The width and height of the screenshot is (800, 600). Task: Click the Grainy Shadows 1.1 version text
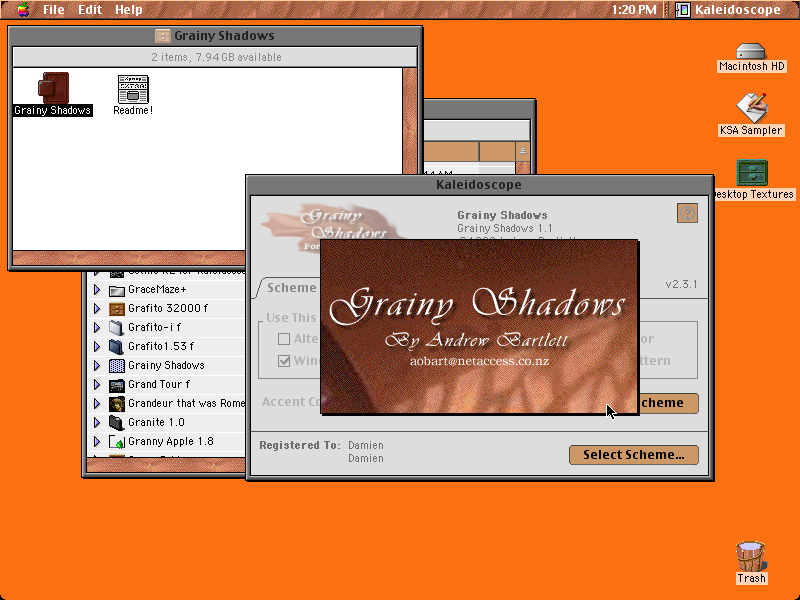505,228
